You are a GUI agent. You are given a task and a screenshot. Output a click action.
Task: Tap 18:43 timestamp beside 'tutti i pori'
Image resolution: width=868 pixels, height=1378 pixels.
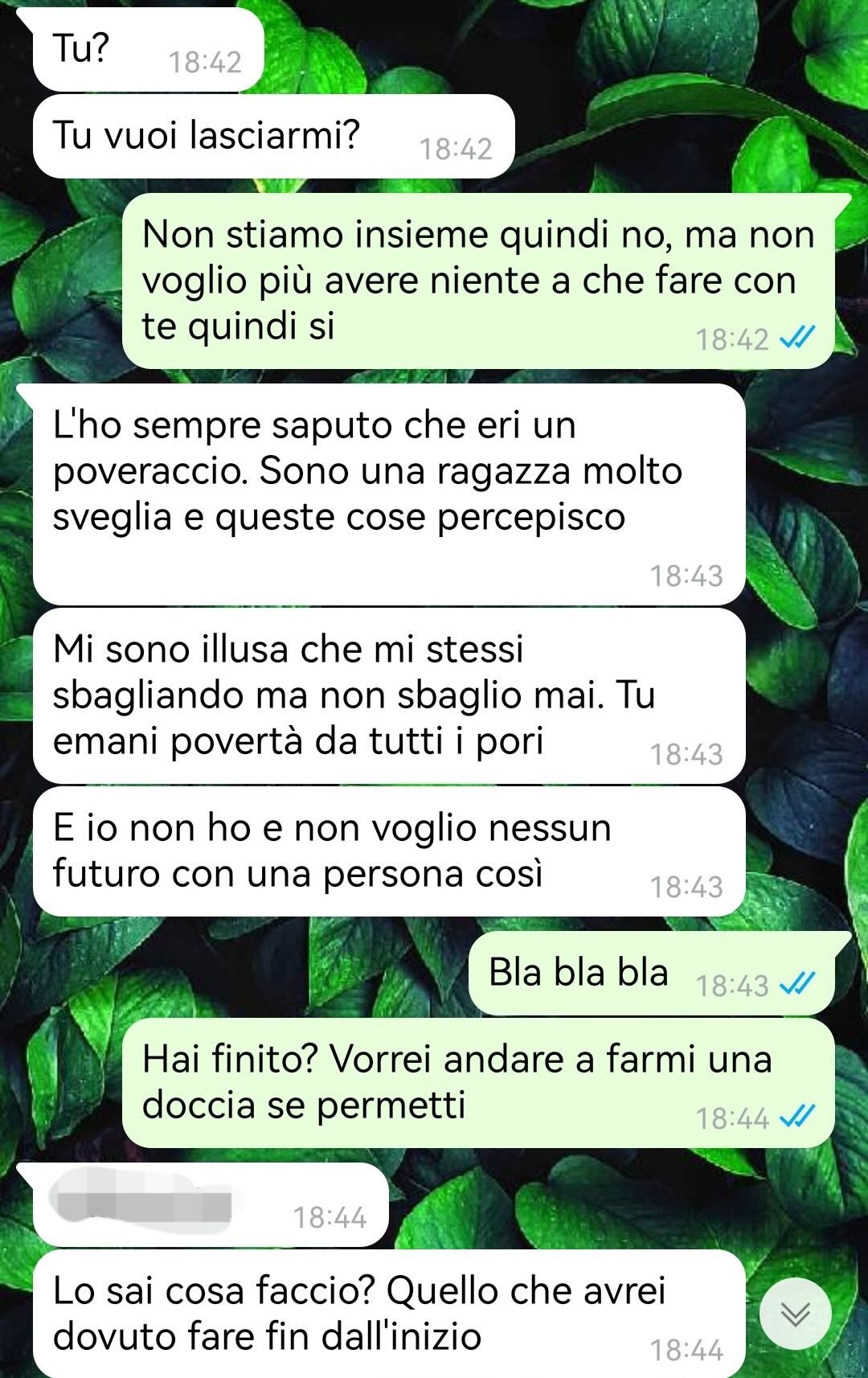click(686, 754)
